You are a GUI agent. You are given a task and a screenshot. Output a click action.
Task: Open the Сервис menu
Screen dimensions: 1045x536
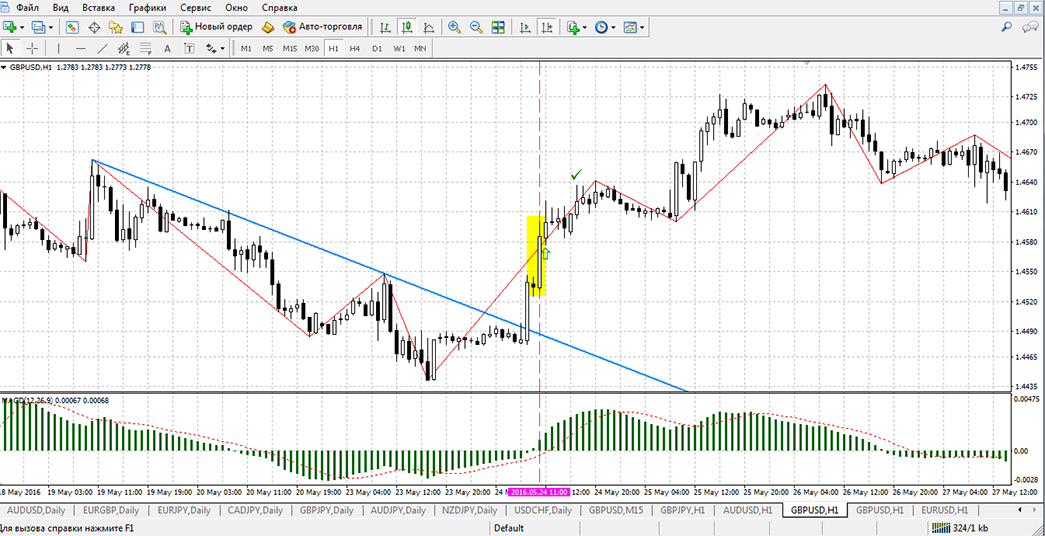(x=196, y=8)
